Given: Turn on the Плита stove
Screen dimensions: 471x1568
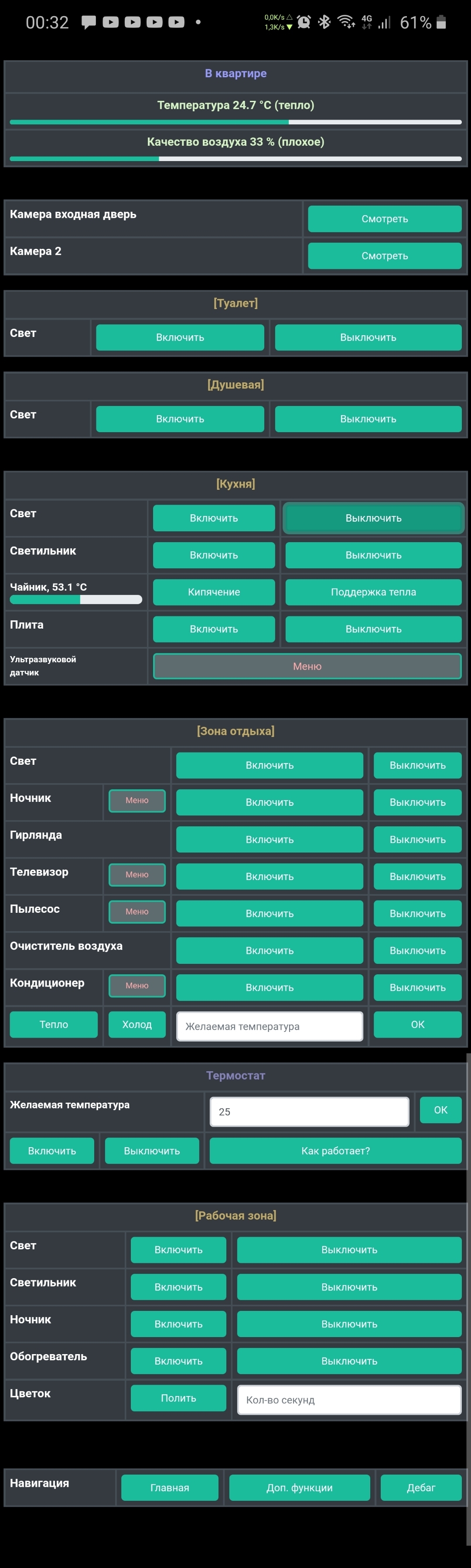Looking at the screenshot, I should 214,629.
